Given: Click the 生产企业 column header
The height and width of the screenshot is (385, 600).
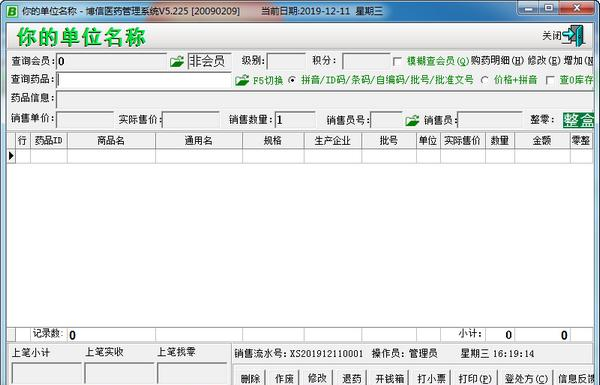Looking at the screenshot, I should [x=333, y=141].
